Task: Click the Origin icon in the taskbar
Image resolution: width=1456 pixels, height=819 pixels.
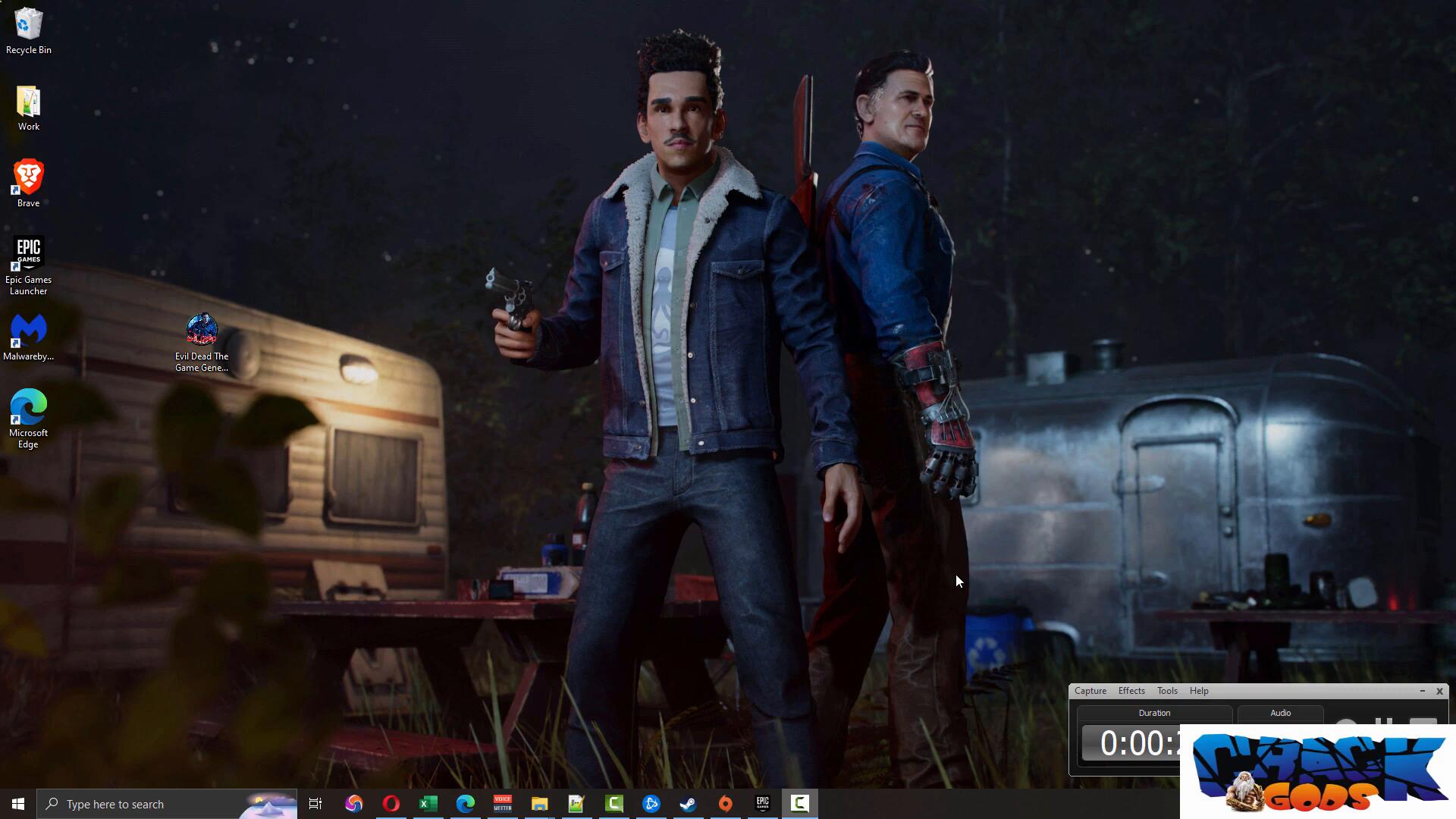Action: (725, 804)
